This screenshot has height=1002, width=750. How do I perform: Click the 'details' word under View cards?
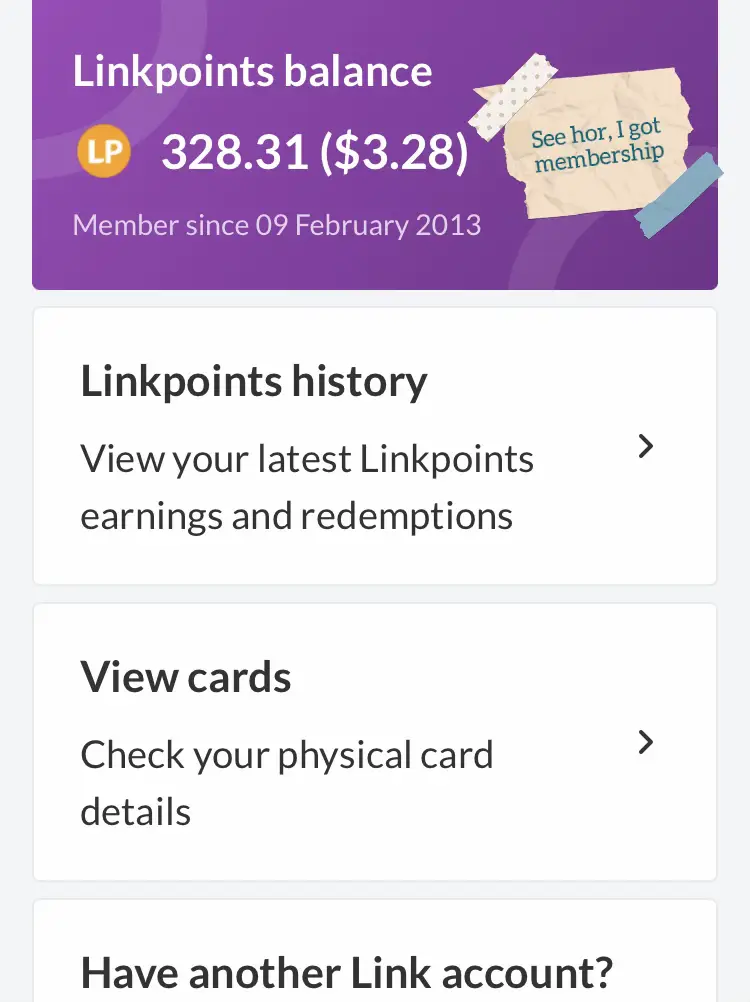pyautogui.click(x=135, y=811)
